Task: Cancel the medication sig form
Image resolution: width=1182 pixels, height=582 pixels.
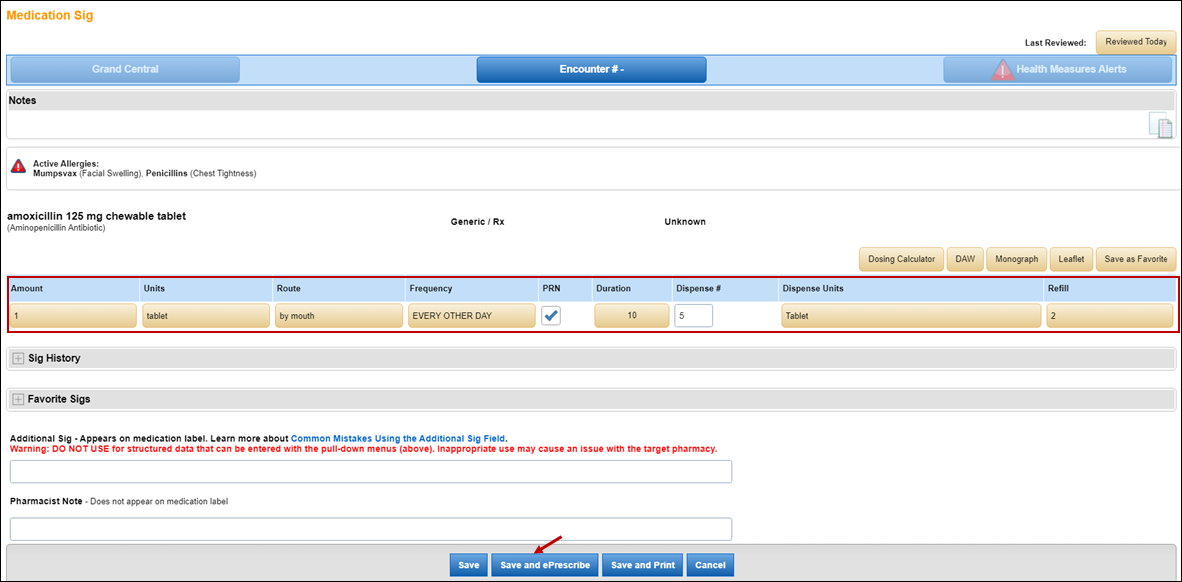Action: (x=710, y=565)
